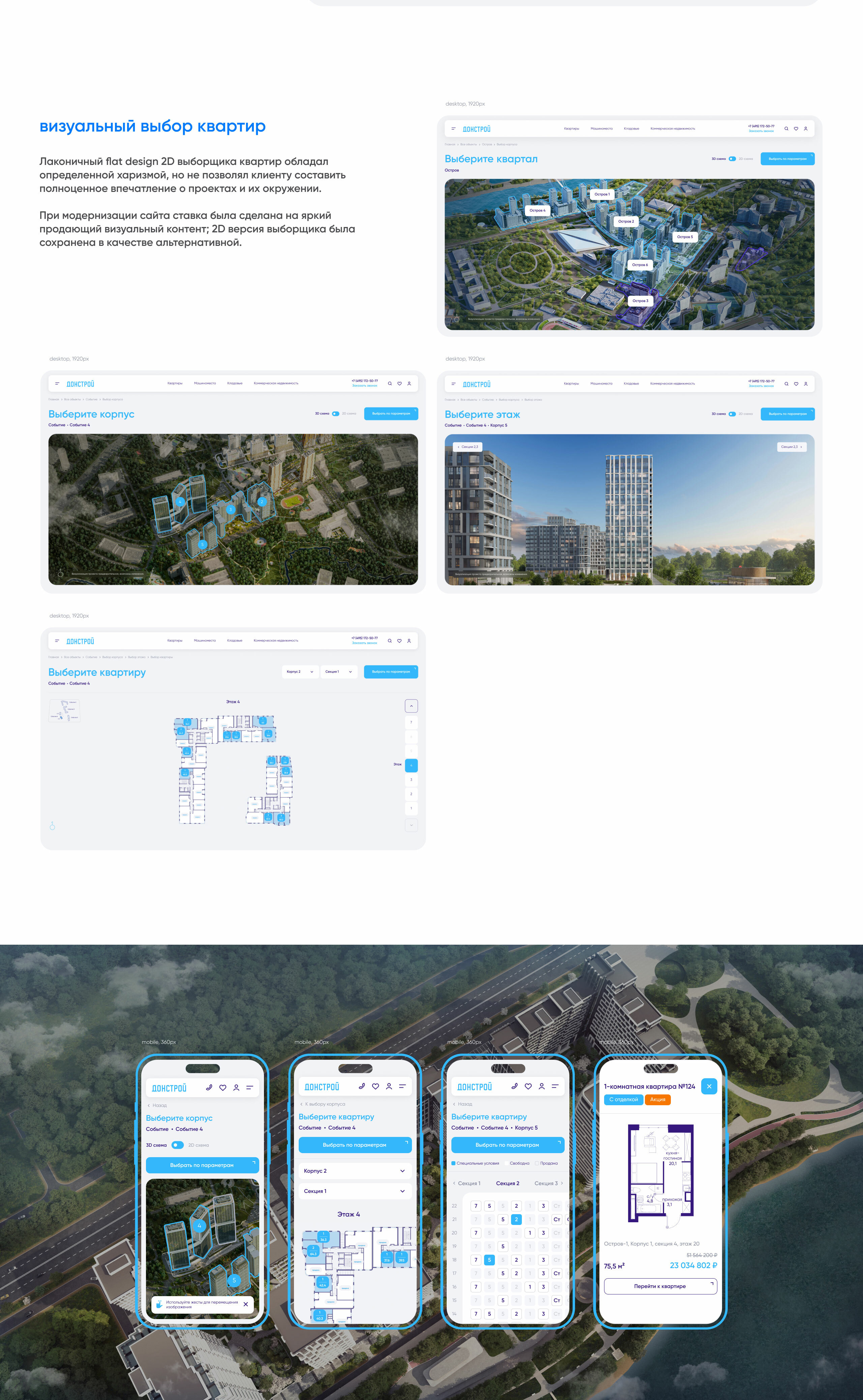Viewport: 863px width, 1400px height.
Task: Click user profile icon in third mobile header
Action: pyautogui.click(x=542, y=1087)
